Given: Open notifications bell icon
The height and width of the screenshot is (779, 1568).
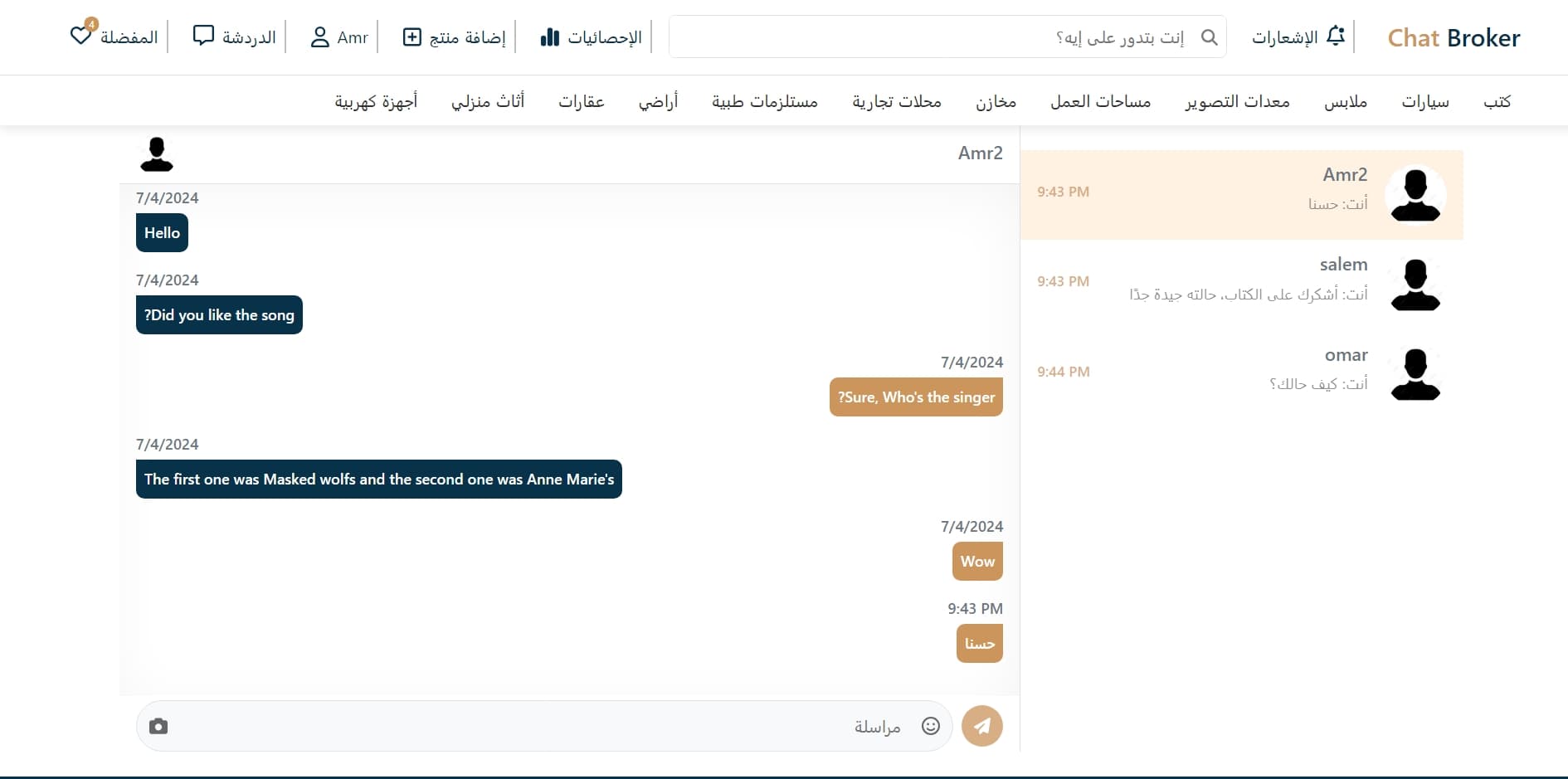Looking at the screenshot, I should (x=1335, y=37).
